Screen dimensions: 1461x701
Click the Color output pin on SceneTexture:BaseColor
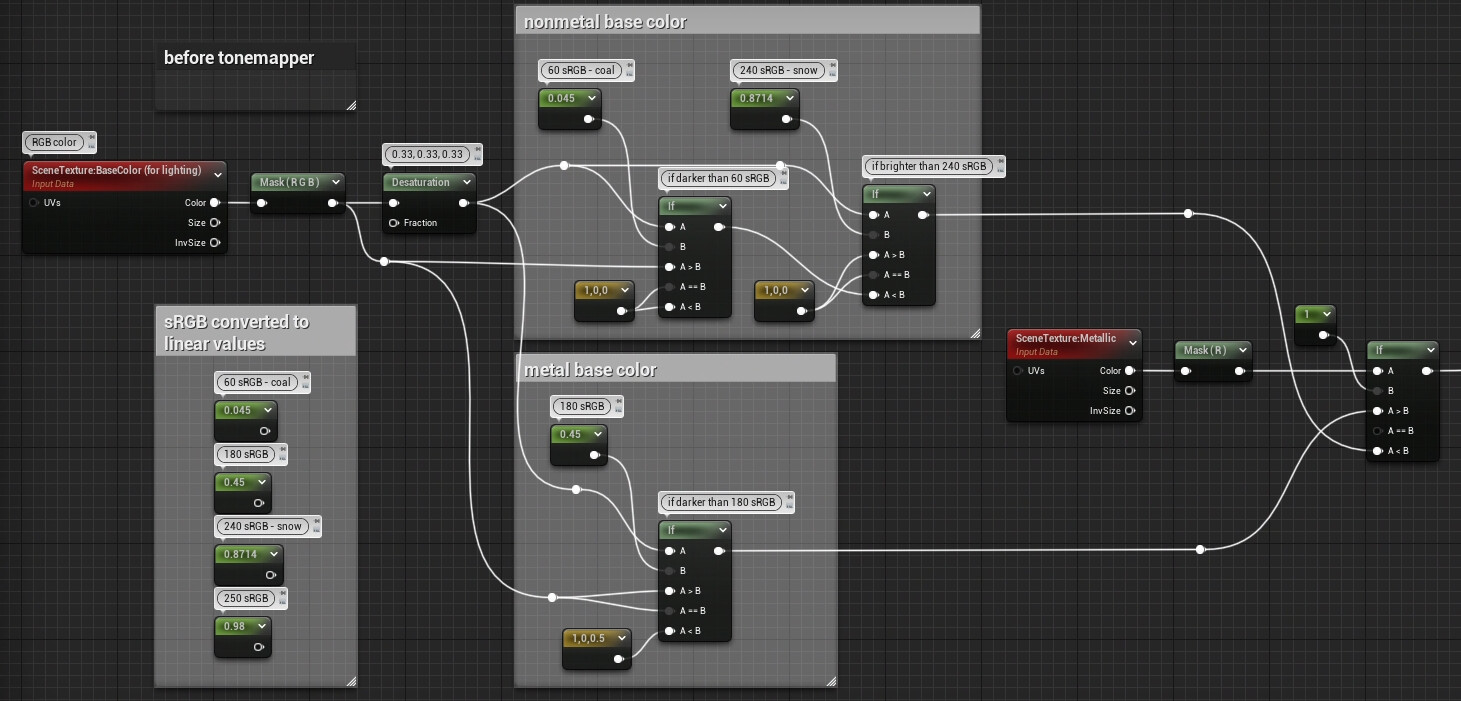[214, 203]
